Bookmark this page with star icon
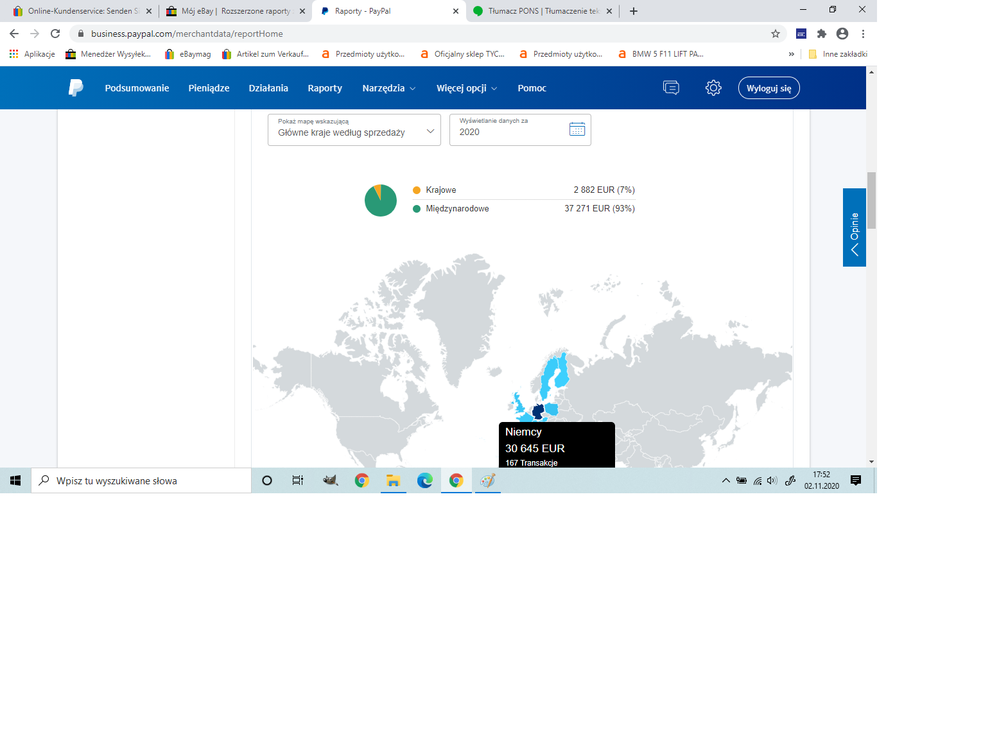Viewport: 999px width, 740px height. (x=776, y=33)
